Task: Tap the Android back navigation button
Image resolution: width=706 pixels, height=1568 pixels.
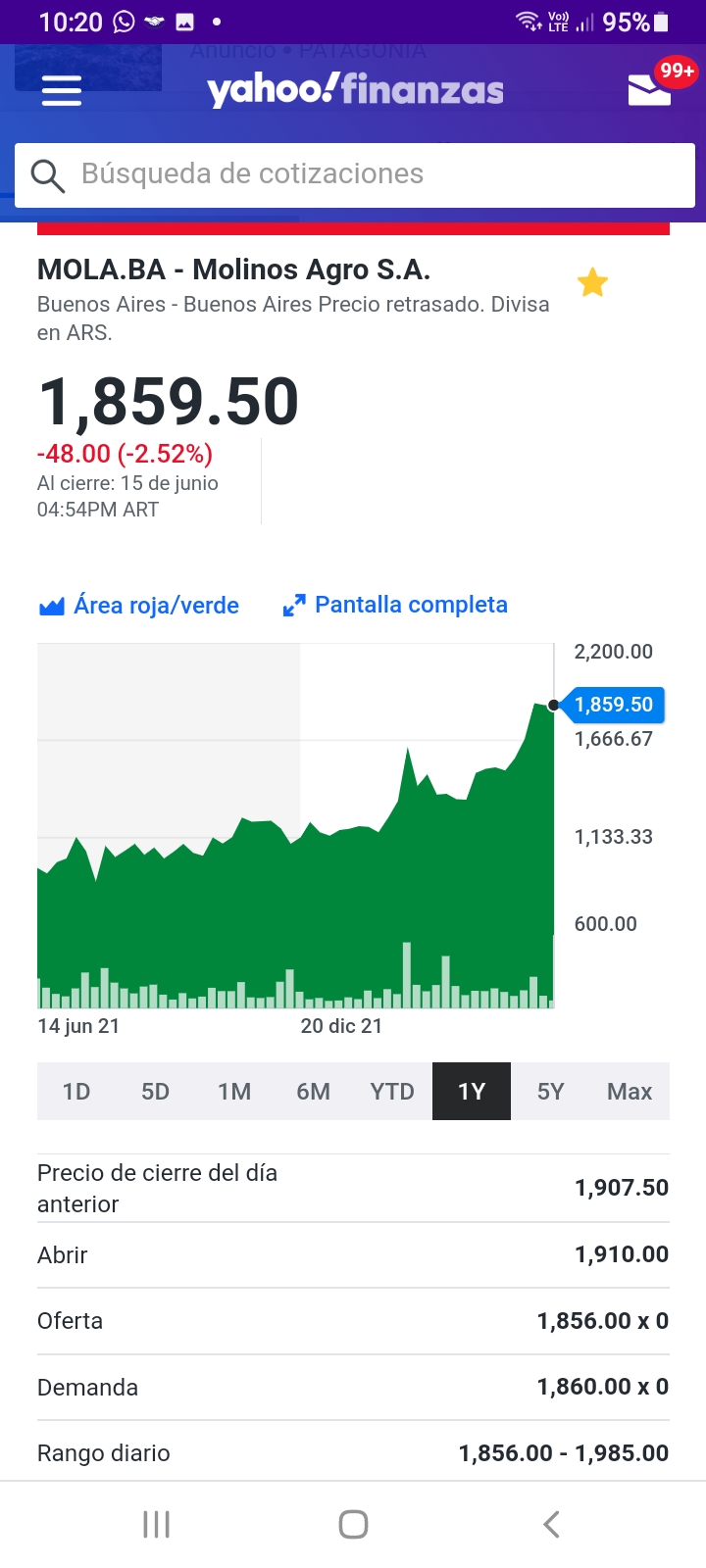Action: tap(551, 1524)
